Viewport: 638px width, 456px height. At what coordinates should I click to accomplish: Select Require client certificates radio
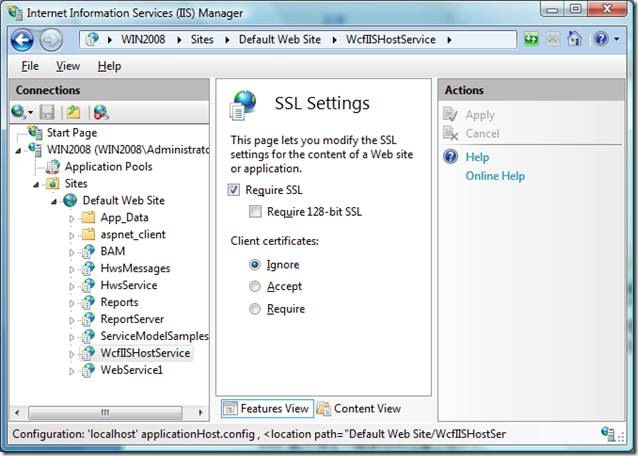click(x=255, y=309)
